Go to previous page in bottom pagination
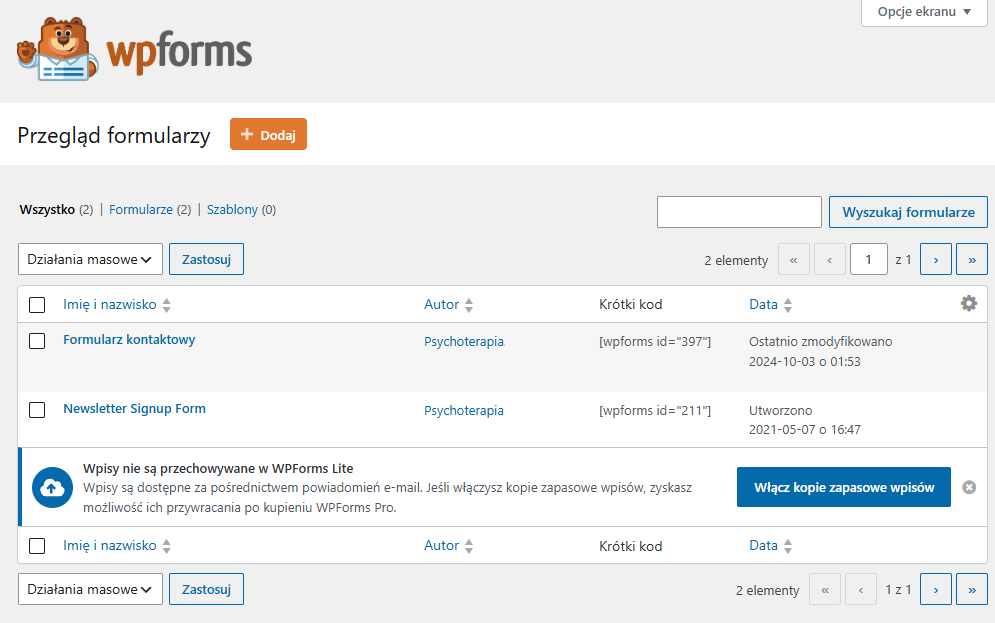Screen dimensions: 995x623 click(861, 589)
